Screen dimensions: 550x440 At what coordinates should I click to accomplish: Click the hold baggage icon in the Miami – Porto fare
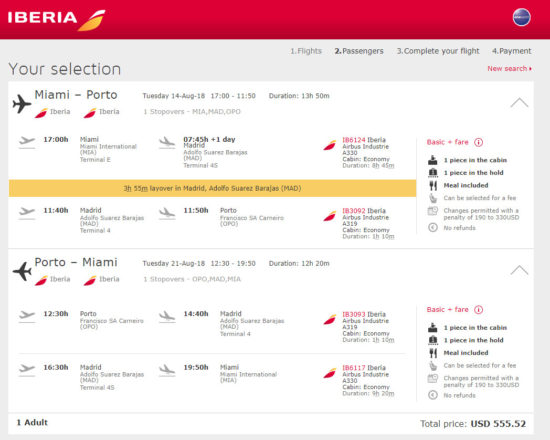coord(433,173)
